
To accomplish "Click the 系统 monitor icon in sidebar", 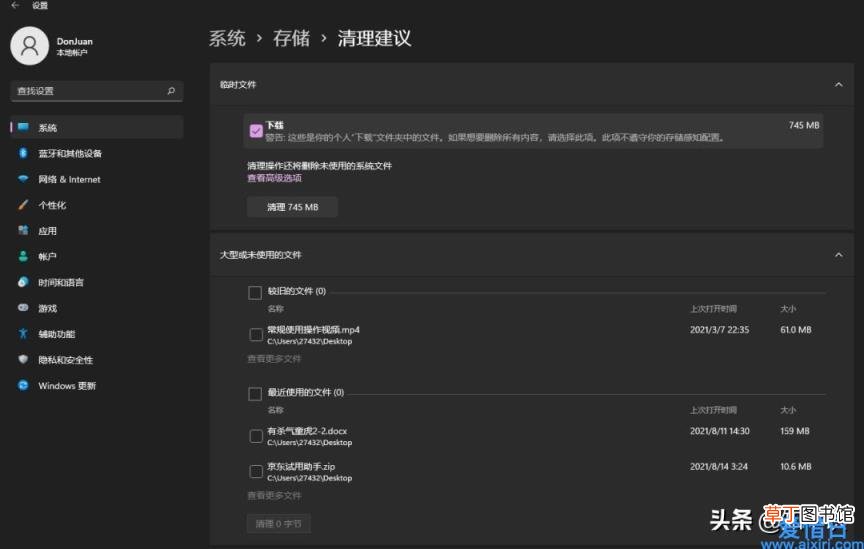I will pos(23,127).
